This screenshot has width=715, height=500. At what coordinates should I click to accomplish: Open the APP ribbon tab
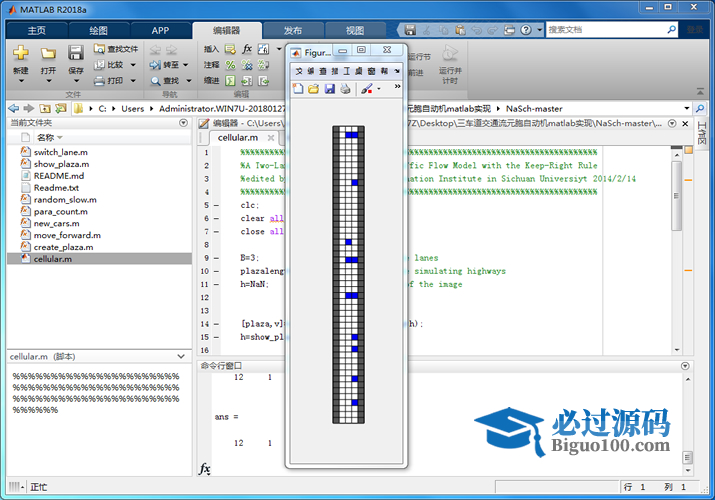tap(161, 31)
